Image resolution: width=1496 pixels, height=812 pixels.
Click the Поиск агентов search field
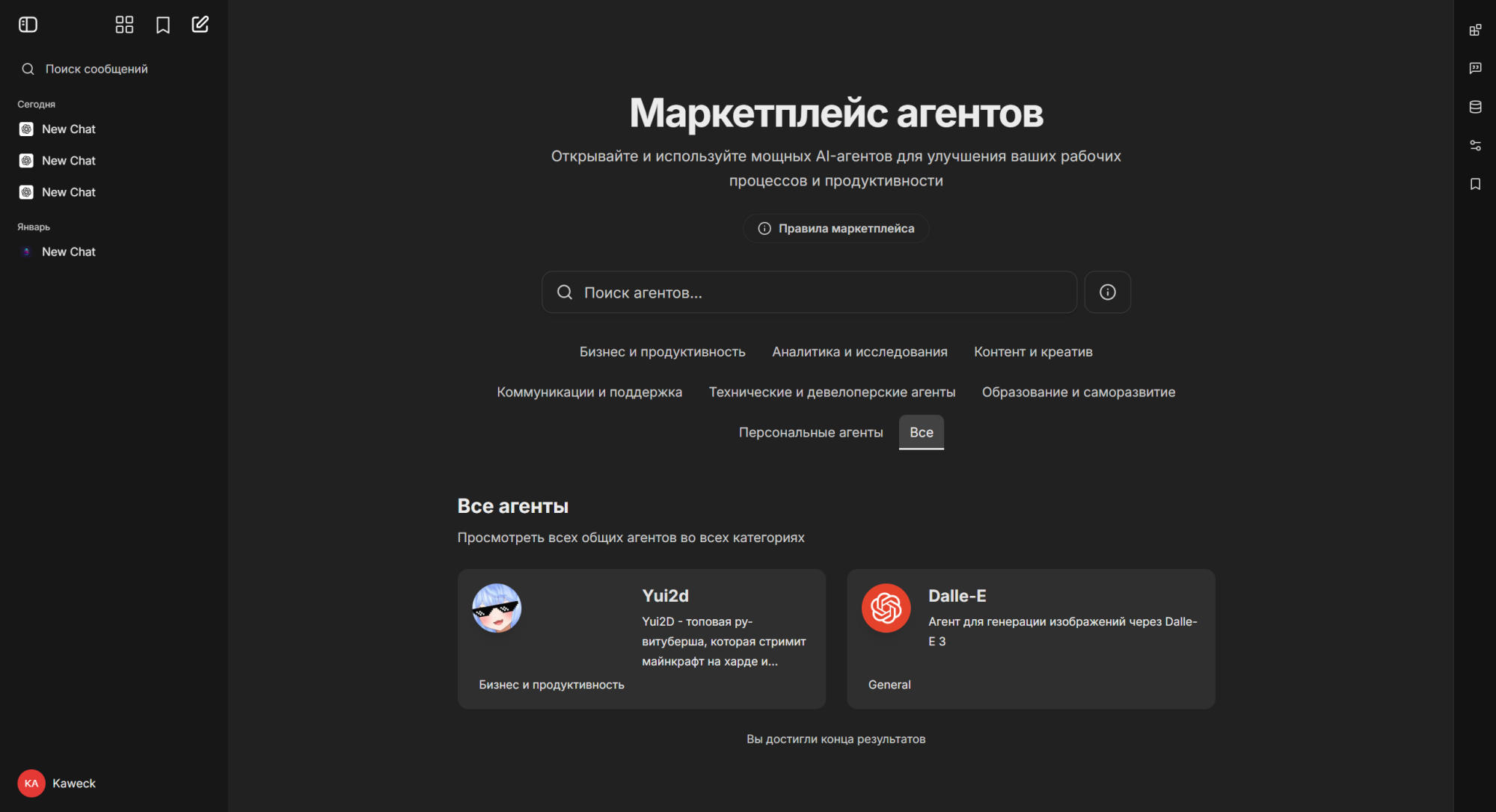click(809, 292)
